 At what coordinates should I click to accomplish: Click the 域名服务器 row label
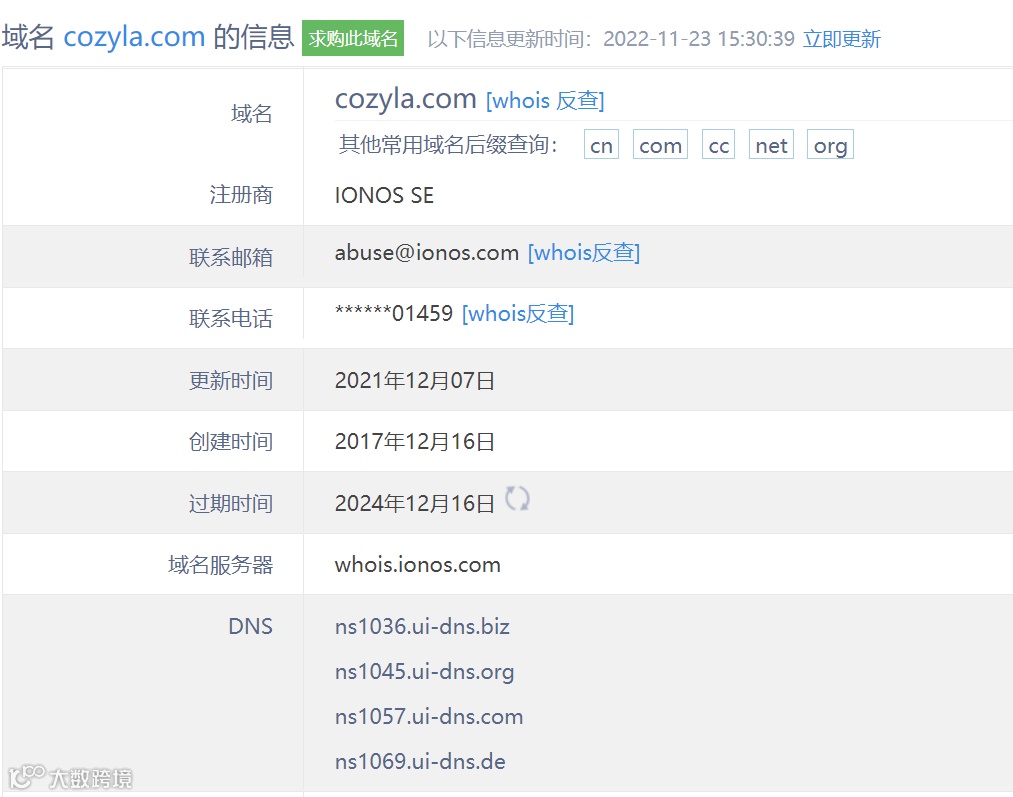[x=220, y=564]
